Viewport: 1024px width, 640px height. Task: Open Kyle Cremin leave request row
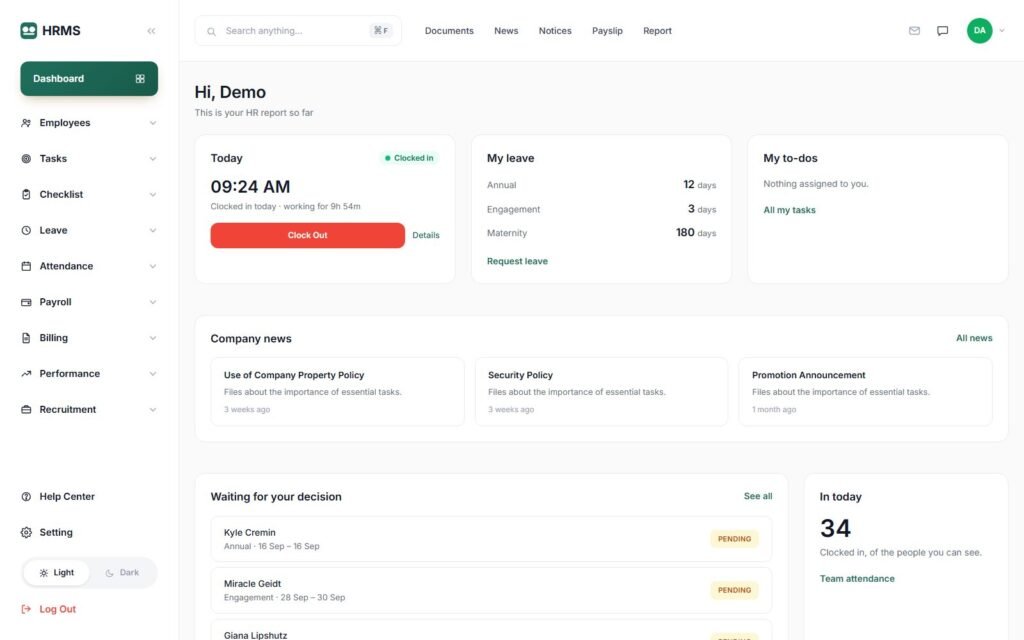point(491,539)
